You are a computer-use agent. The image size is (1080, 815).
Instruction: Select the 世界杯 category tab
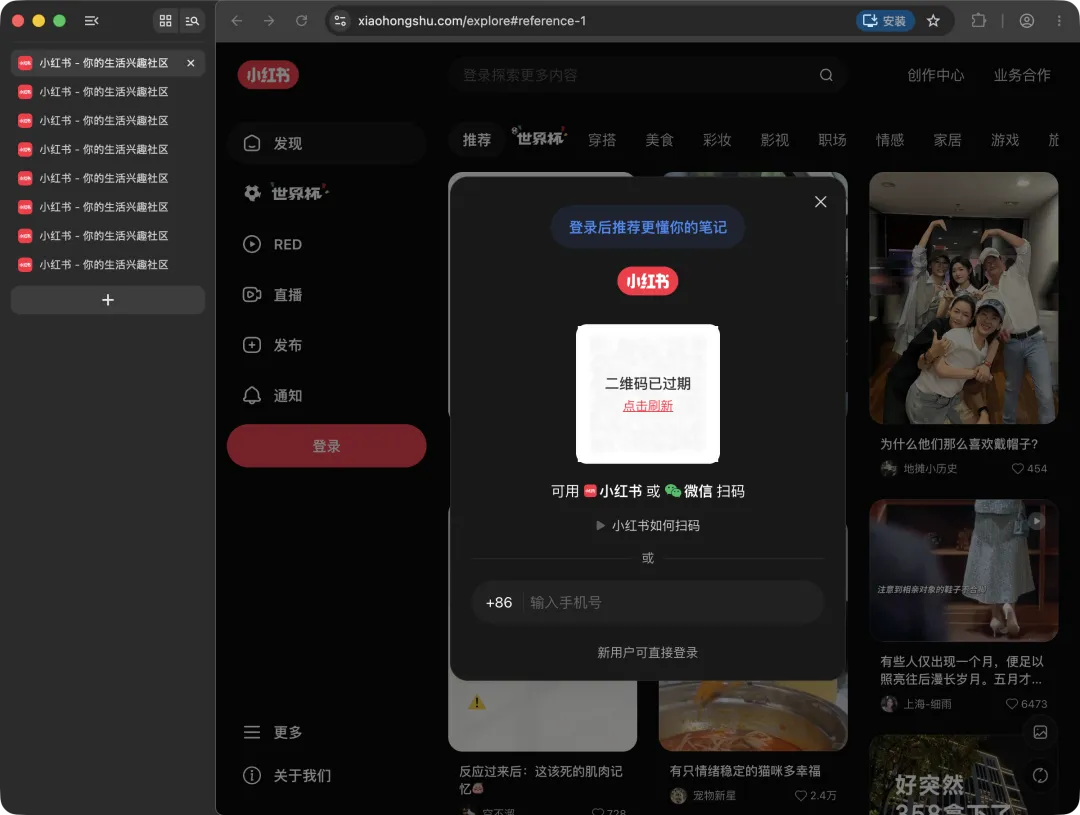[539, 138]
